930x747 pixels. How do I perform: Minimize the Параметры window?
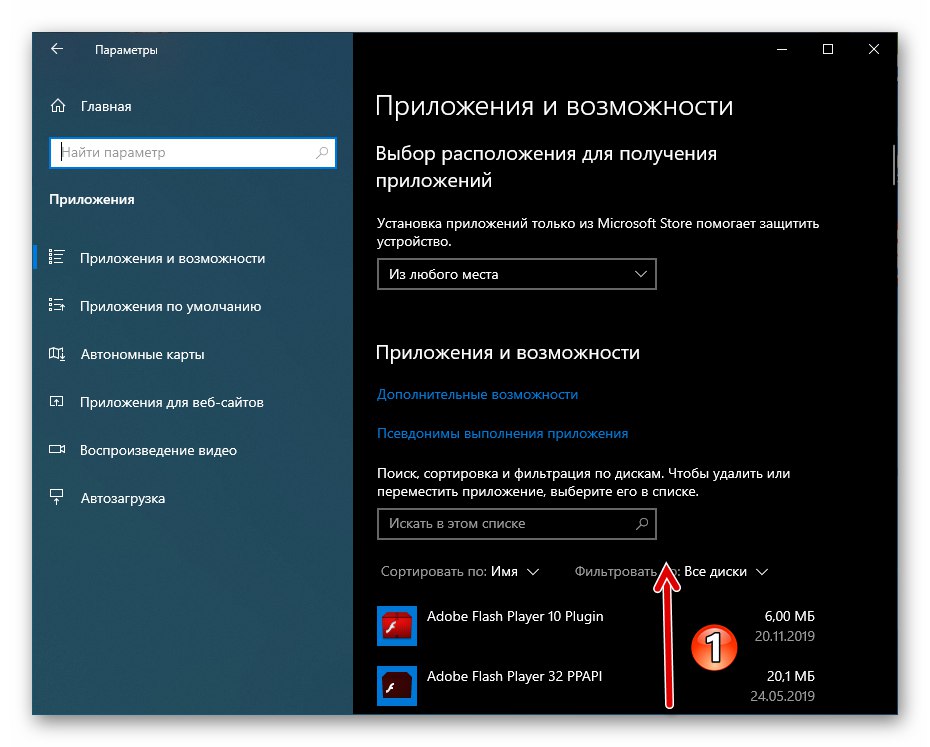coord(782,49)
